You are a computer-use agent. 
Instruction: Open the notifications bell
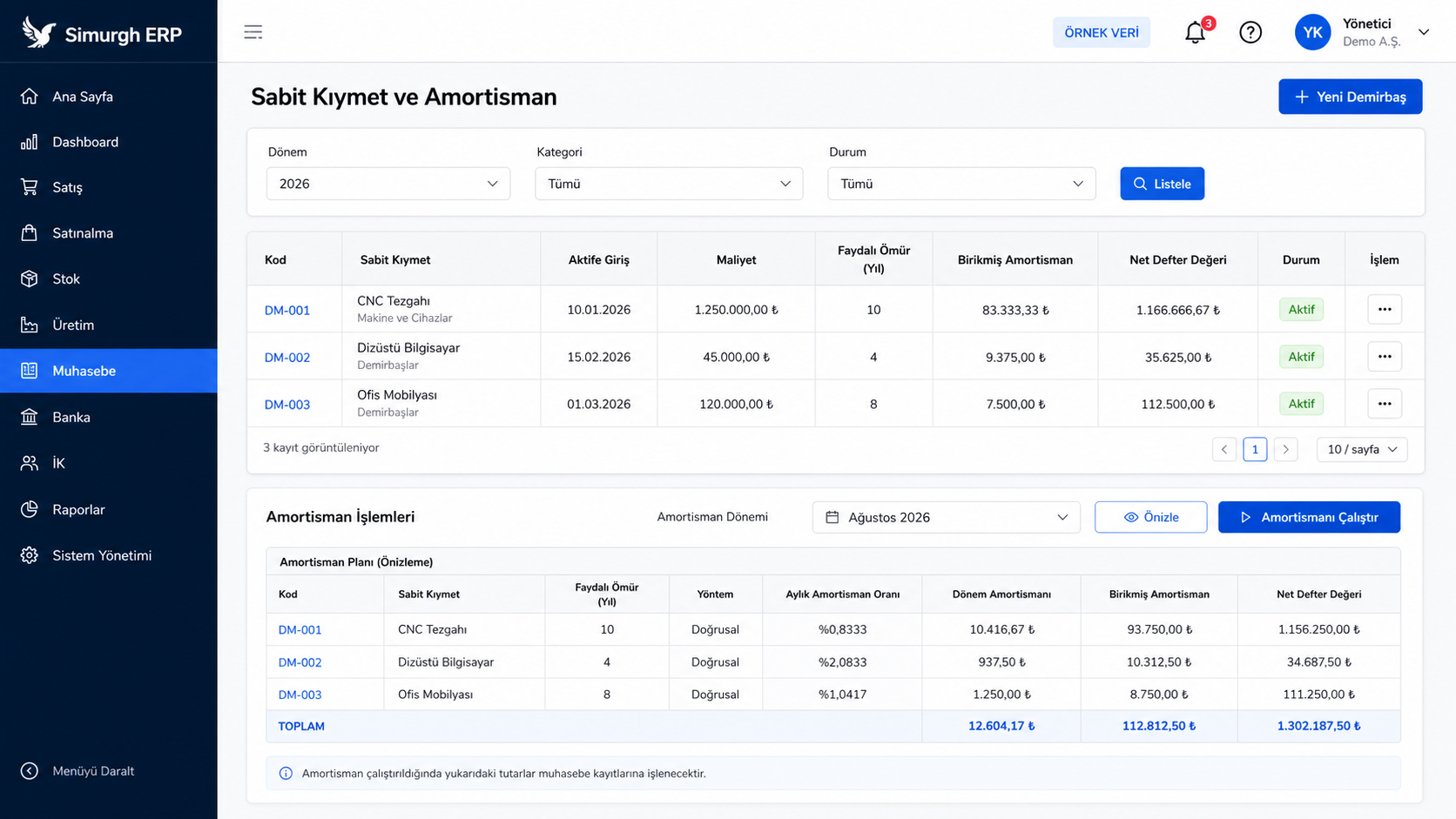[1195, 33]
